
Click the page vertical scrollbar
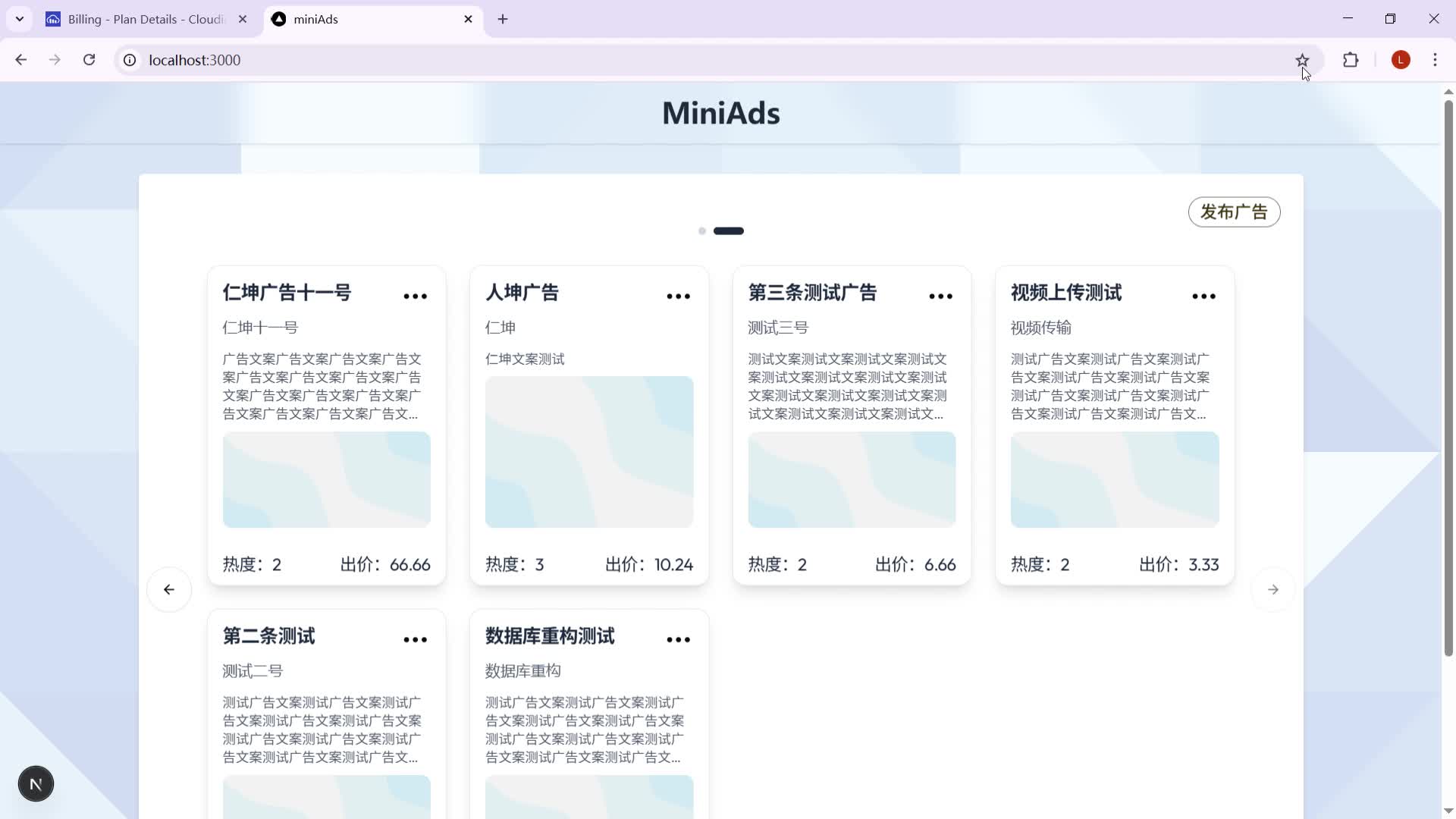coord(1448,378)
